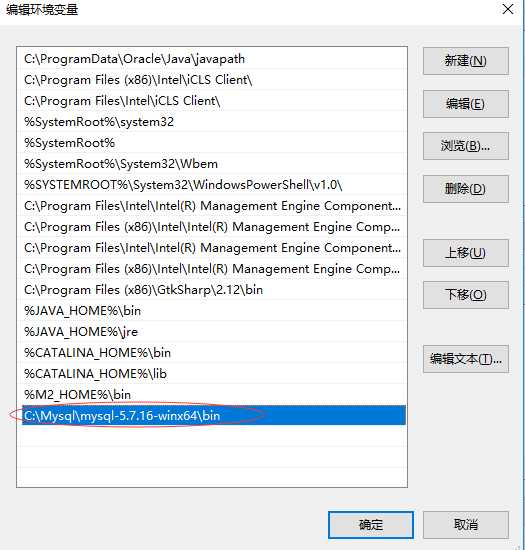Select %JAVA_HOME%\jre entry

pyautogui.click(x=214, y=332)
